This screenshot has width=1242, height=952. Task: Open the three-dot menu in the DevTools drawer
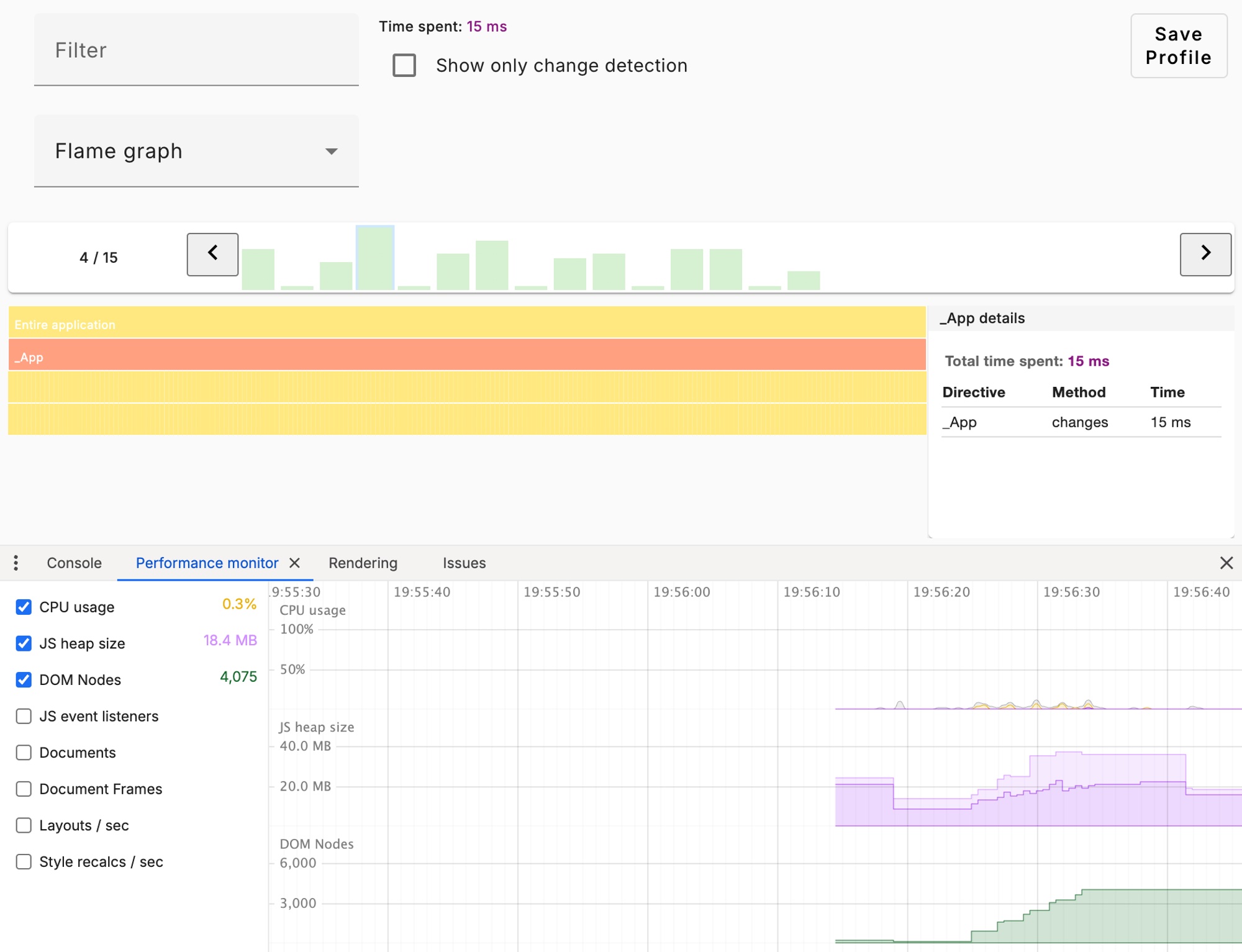(x=16, y=563)
